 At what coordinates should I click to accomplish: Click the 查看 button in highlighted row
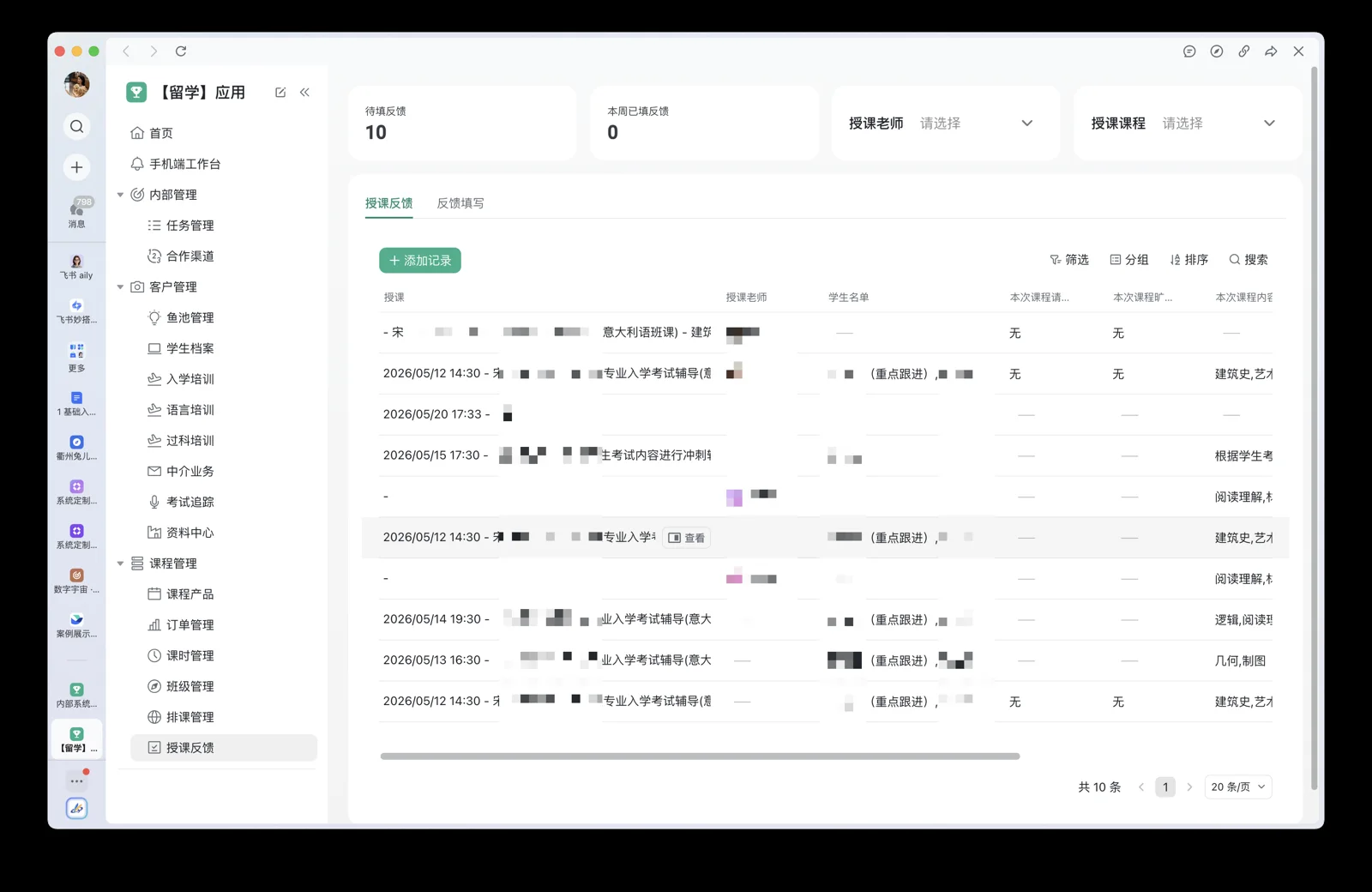(686, 538)
